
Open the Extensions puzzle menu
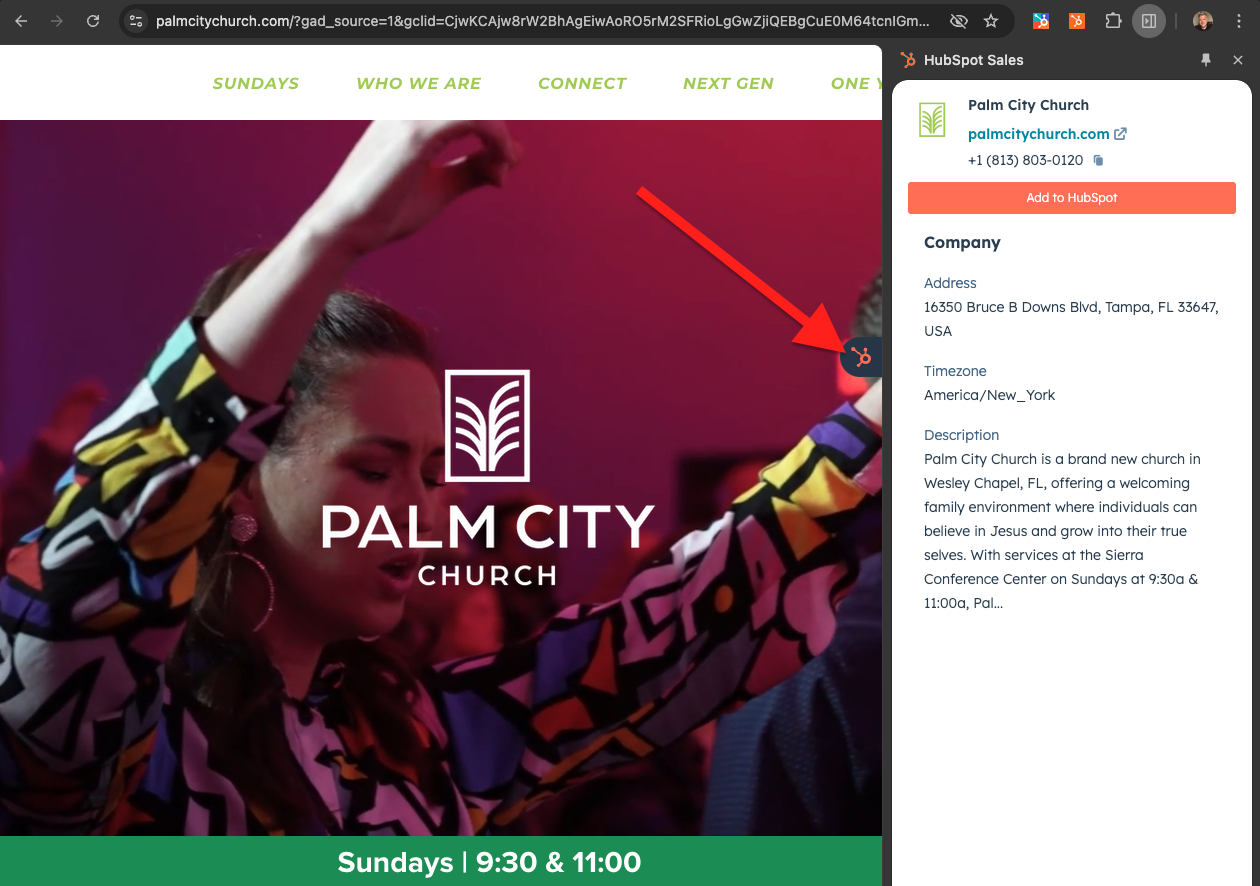click(x=1113, y=20)
